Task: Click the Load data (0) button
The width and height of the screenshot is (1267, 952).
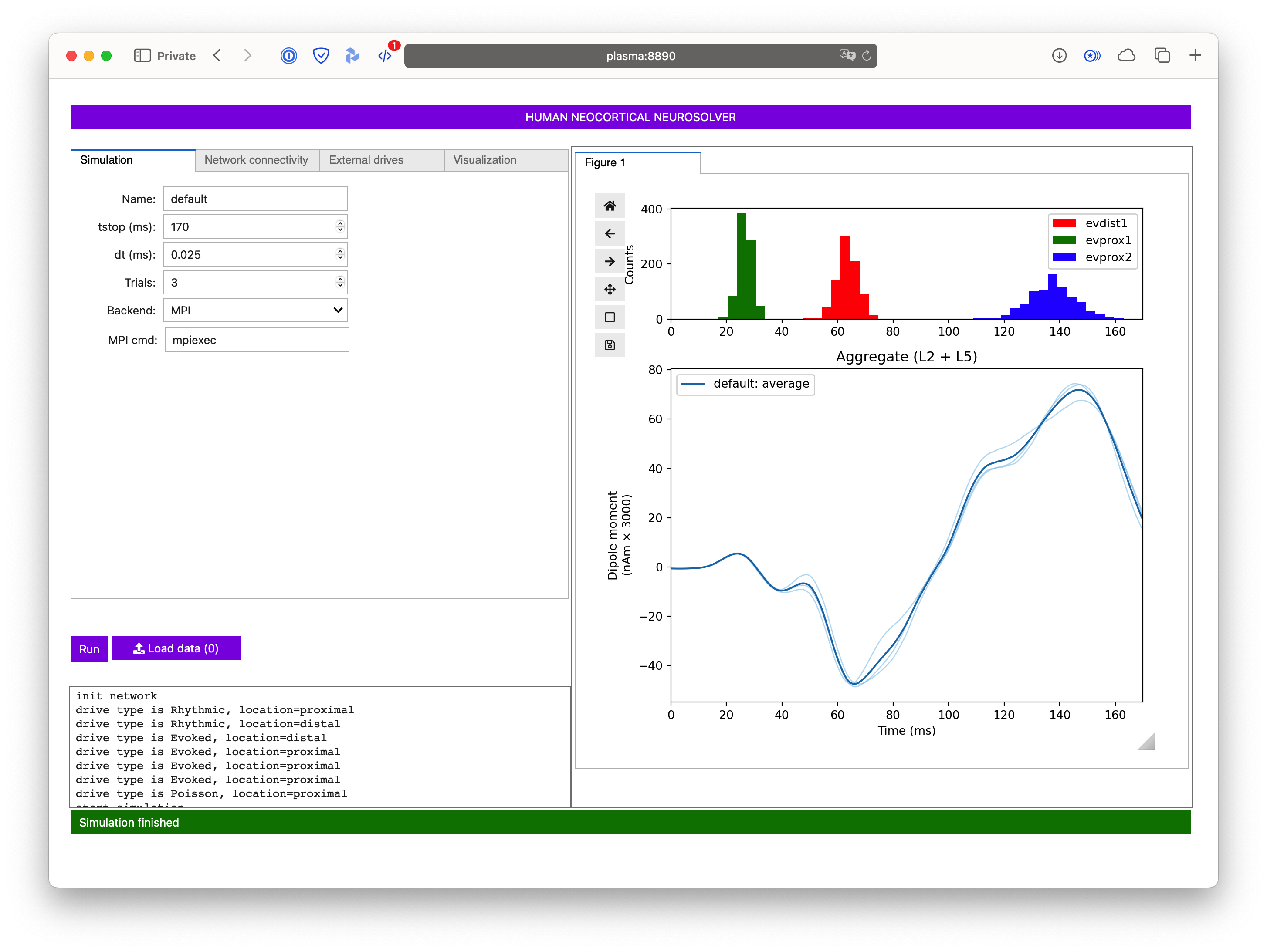Action: [x=176, y=648]
